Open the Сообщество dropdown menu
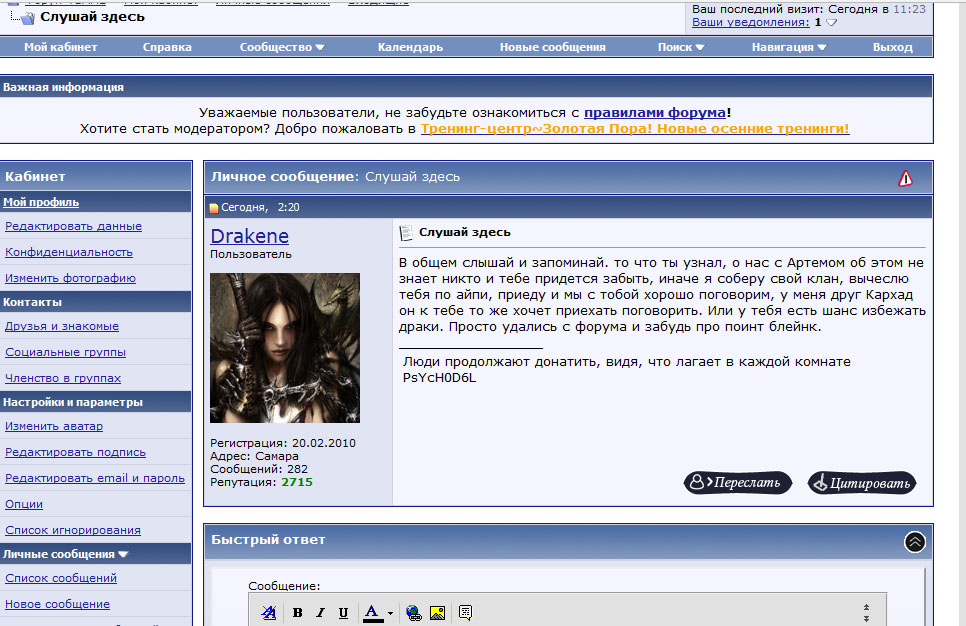 pos(282,47)
